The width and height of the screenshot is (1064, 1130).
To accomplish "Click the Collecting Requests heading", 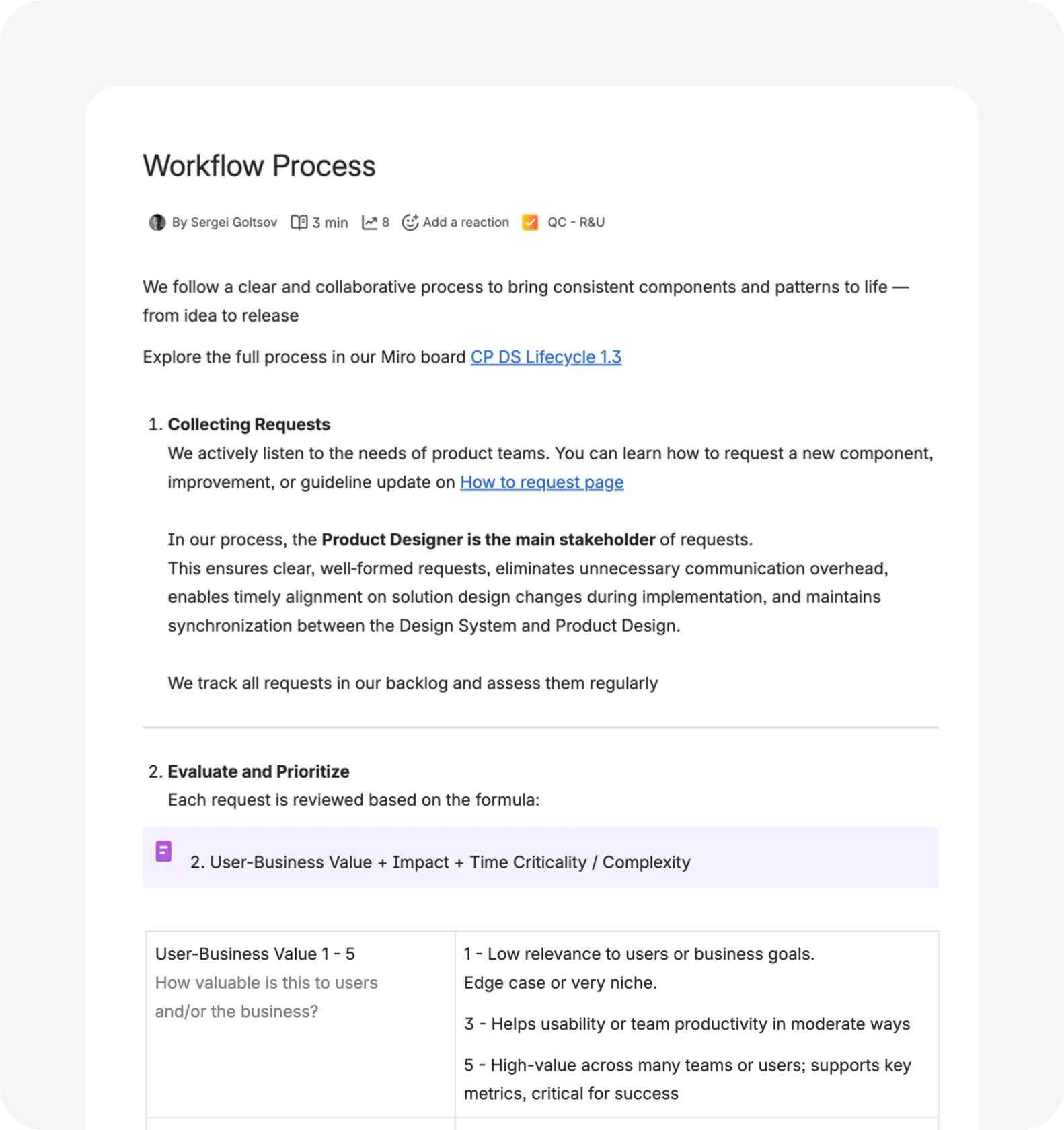I will tap(249, 424).
